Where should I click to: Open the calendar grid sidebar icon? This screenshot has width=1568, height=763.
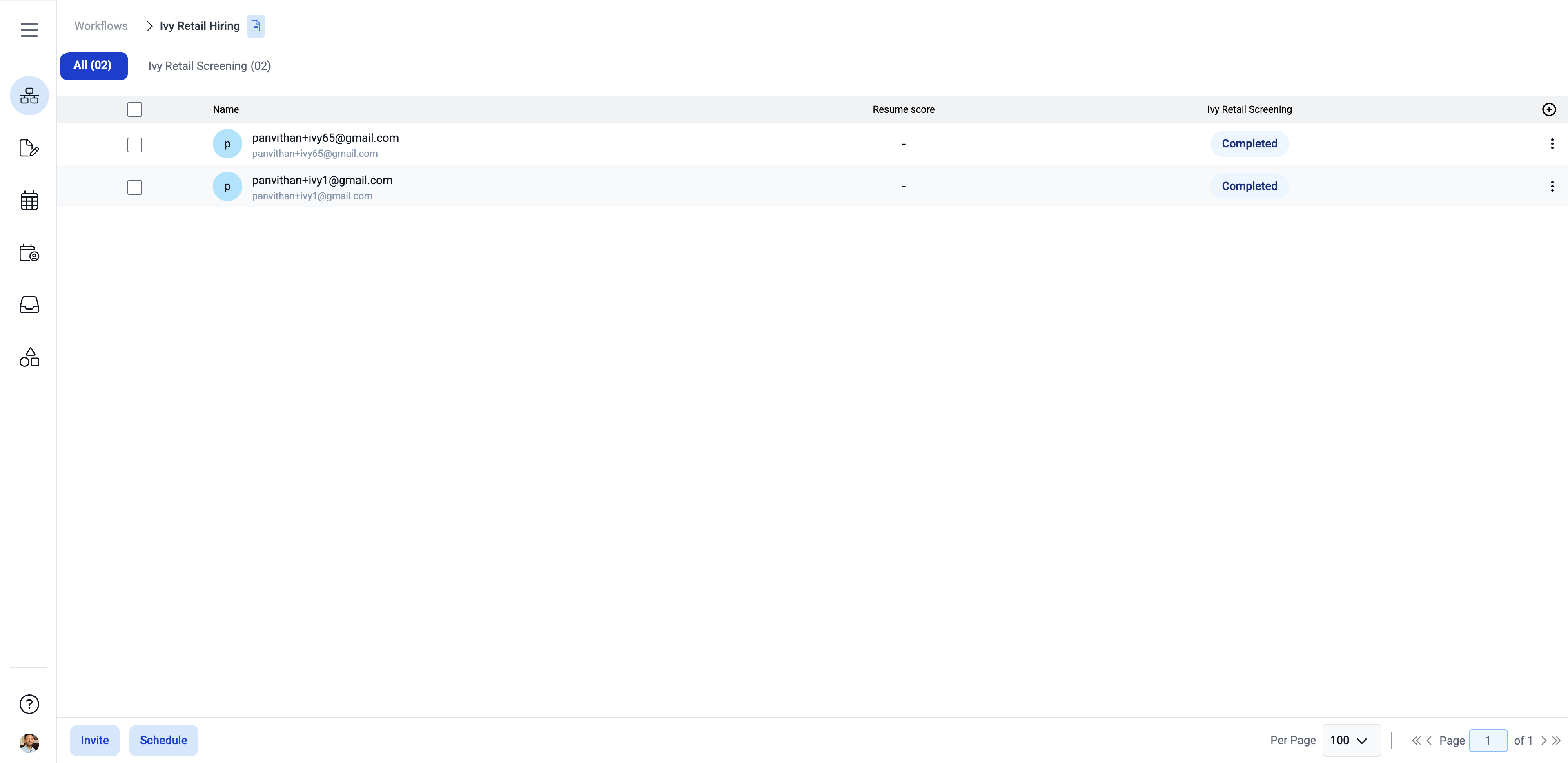pyautogui.click(x=29, y=200)
